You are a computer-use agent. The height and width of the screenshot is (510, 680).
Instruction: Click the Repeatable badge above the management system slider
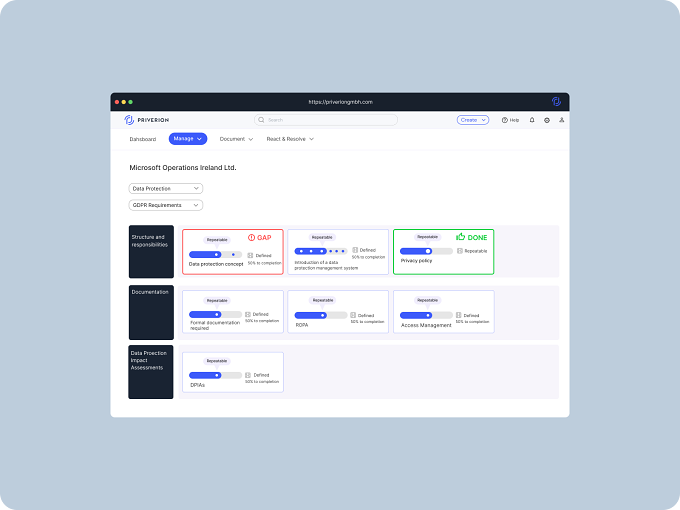(322, 237)
